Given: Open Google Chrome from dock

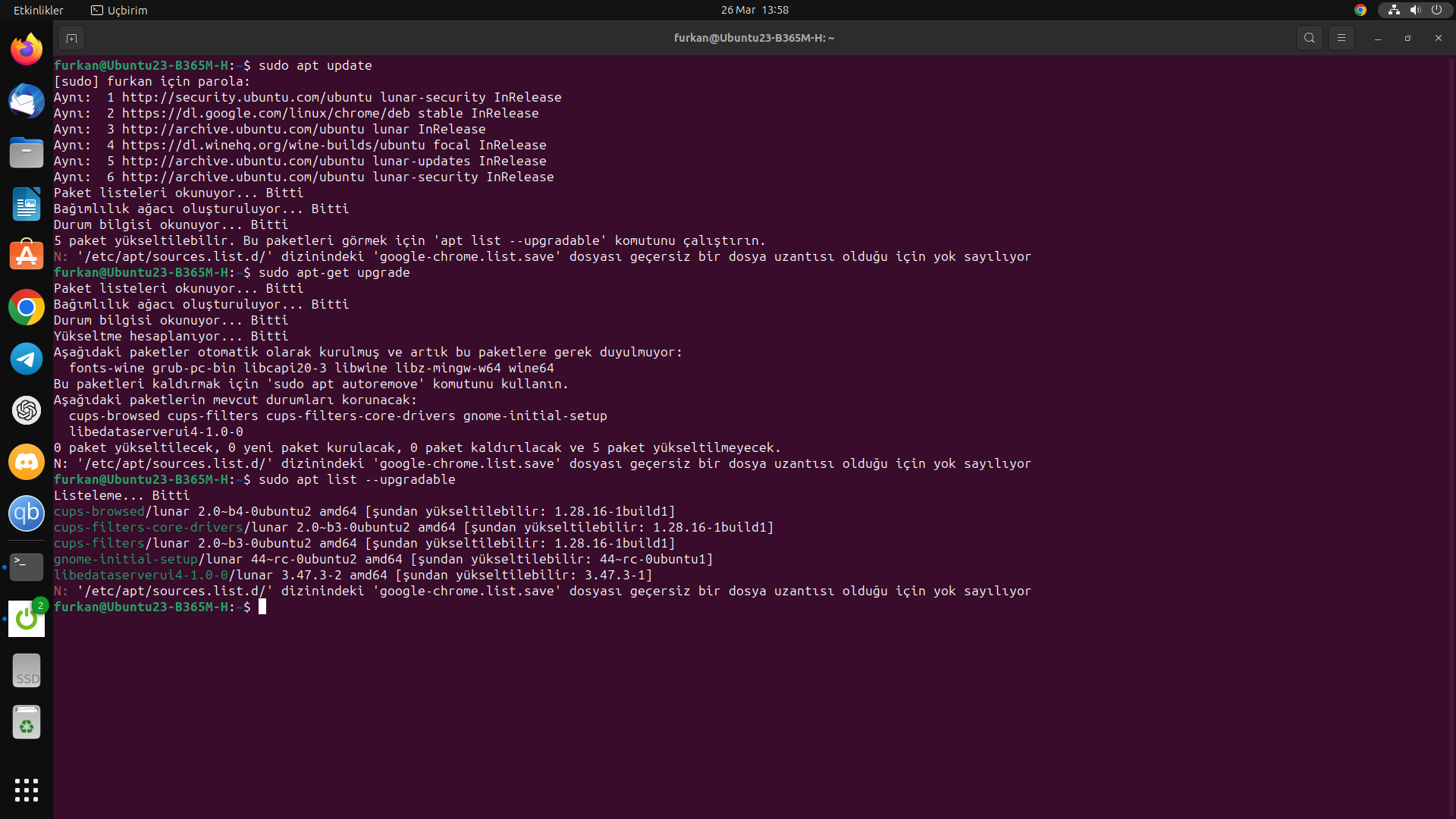Looking at the screenshot, I should [27, 307].
